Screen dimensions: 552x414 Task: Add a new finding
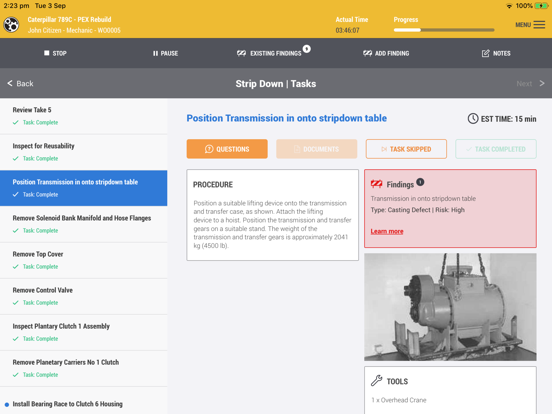pyautogui.click(x=386, y=53)
